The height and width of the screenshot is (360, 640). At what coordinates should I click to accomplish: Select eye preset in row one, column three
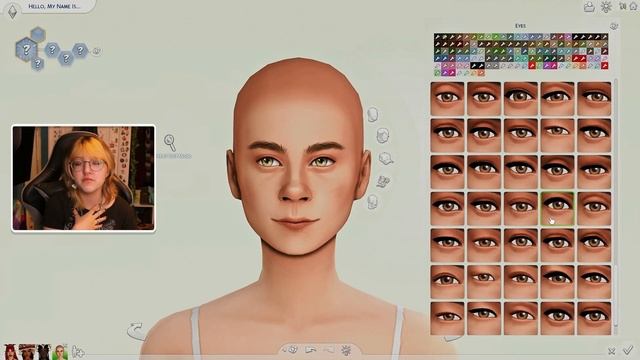pos(521,98)
